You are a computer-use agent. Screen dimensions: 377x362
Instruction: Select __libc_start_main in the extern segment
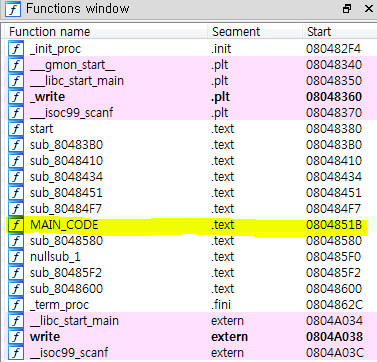74,321
